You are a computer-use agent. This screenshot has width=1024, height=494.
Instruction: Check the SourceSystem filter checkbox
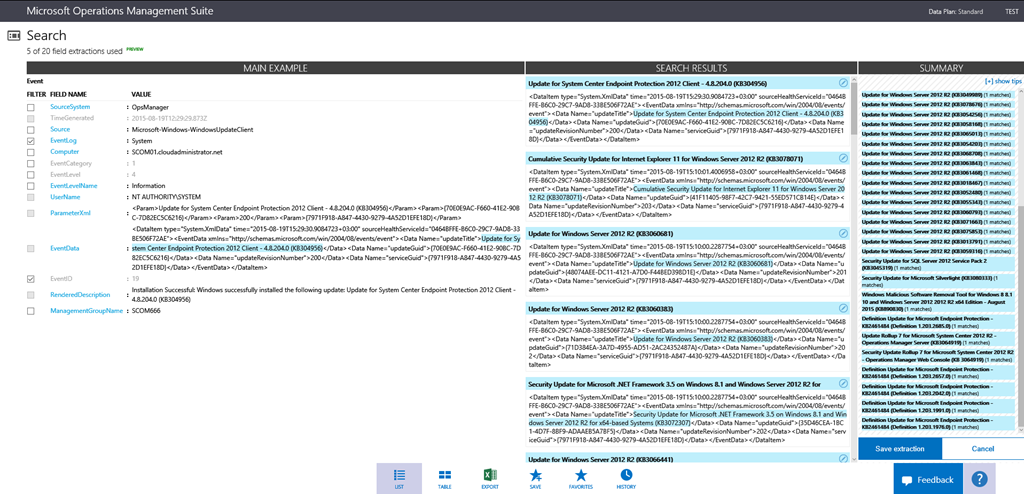31,106
